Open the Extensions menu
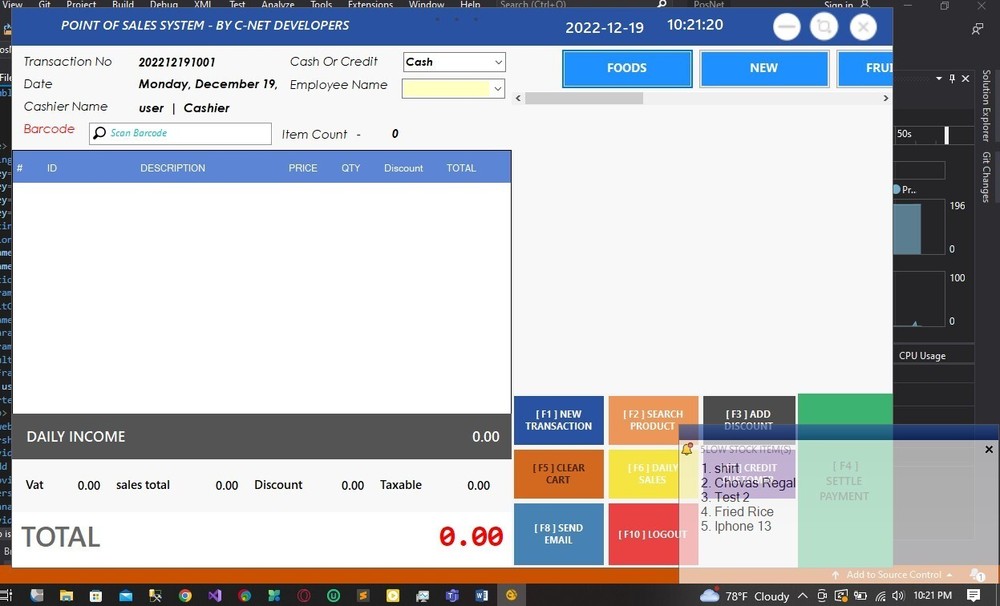Image resolution: width=1000 pixels, height=606 pixels. pyautogui.click(x=370, y=4)
